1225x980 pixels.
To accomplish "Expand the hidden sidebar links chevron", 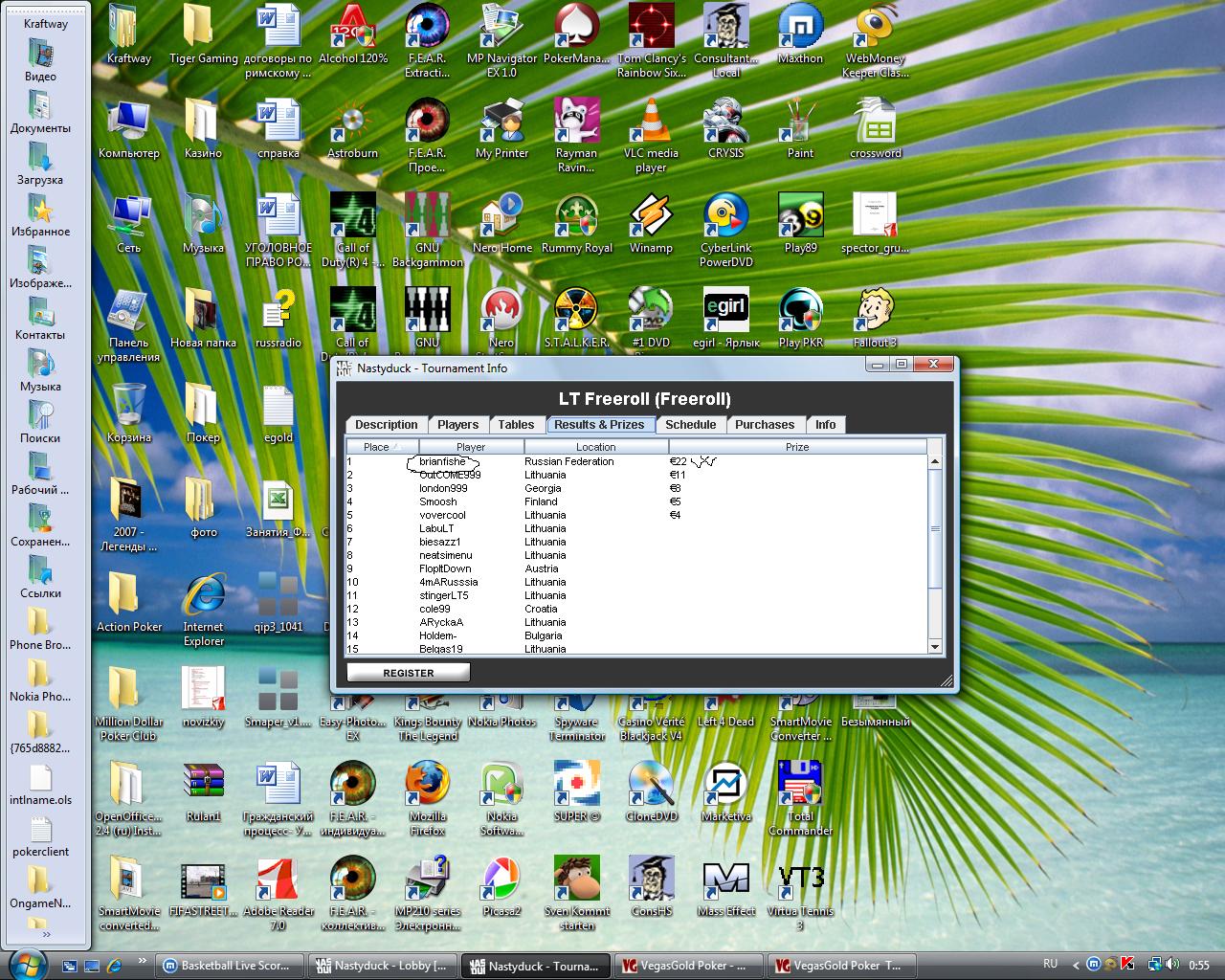I will click(45, 934).
